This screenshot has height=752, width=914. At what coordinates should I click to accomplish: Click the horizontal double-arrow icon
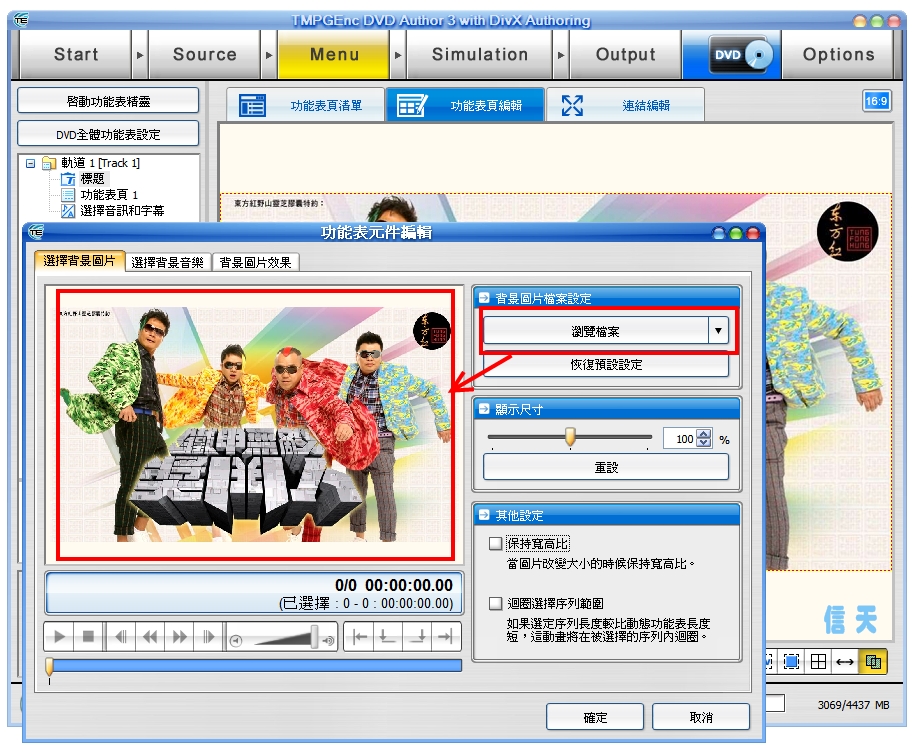[x=845, y=661]
